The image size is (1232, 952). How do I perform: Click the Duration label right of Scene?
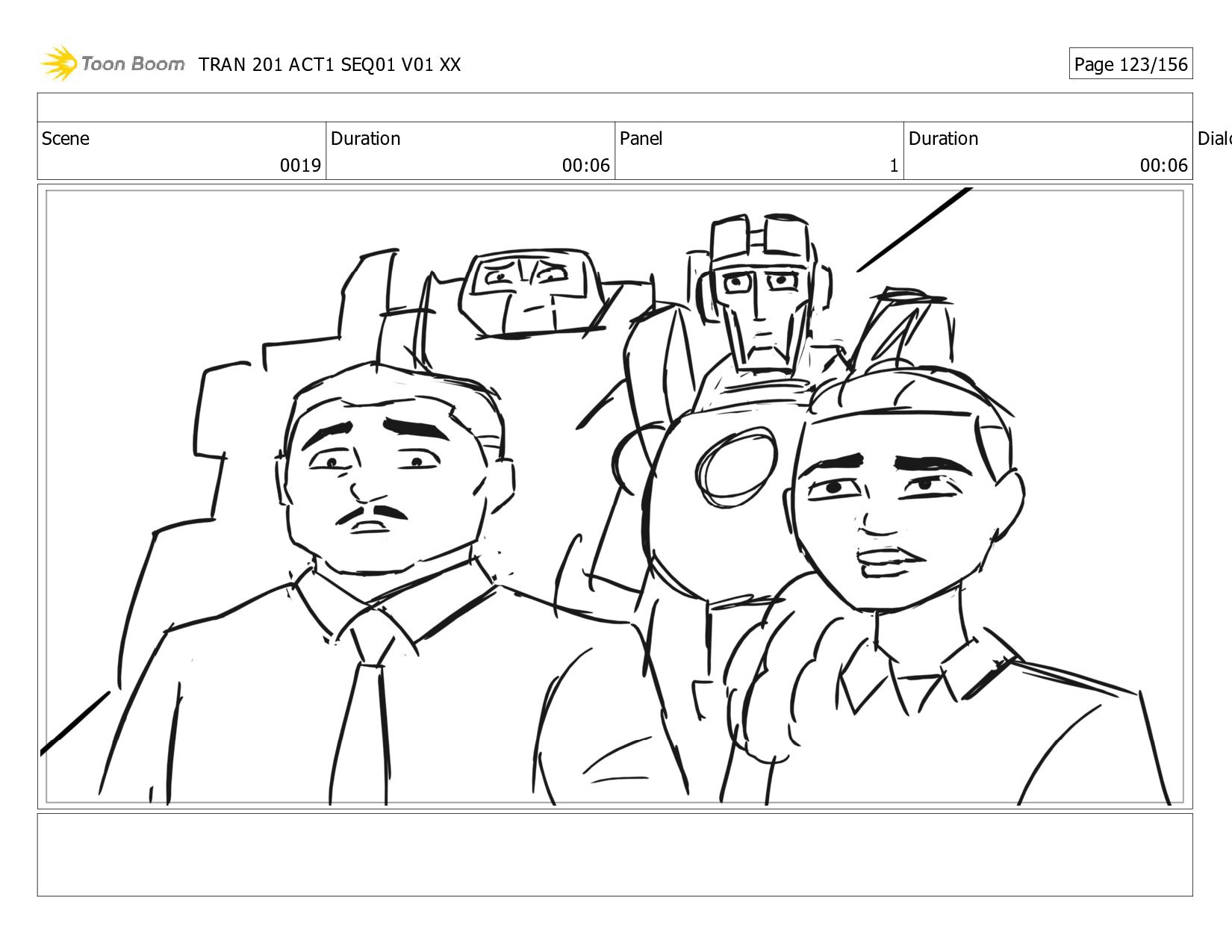coord(366,139)
